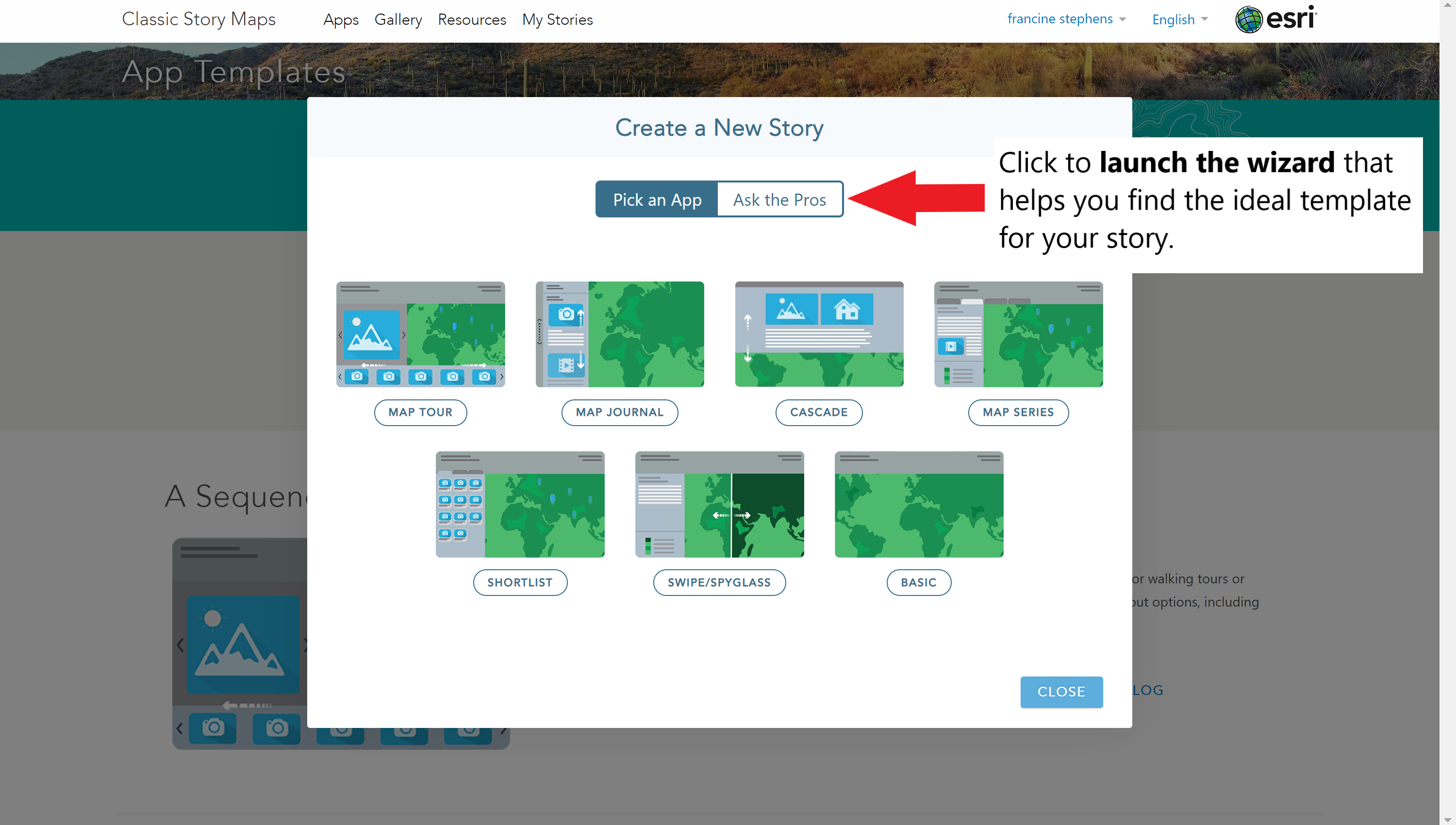Click the Map Journal template icon
The width and height of the screenshot is (1456, 825).
click(x=620, y=334)
